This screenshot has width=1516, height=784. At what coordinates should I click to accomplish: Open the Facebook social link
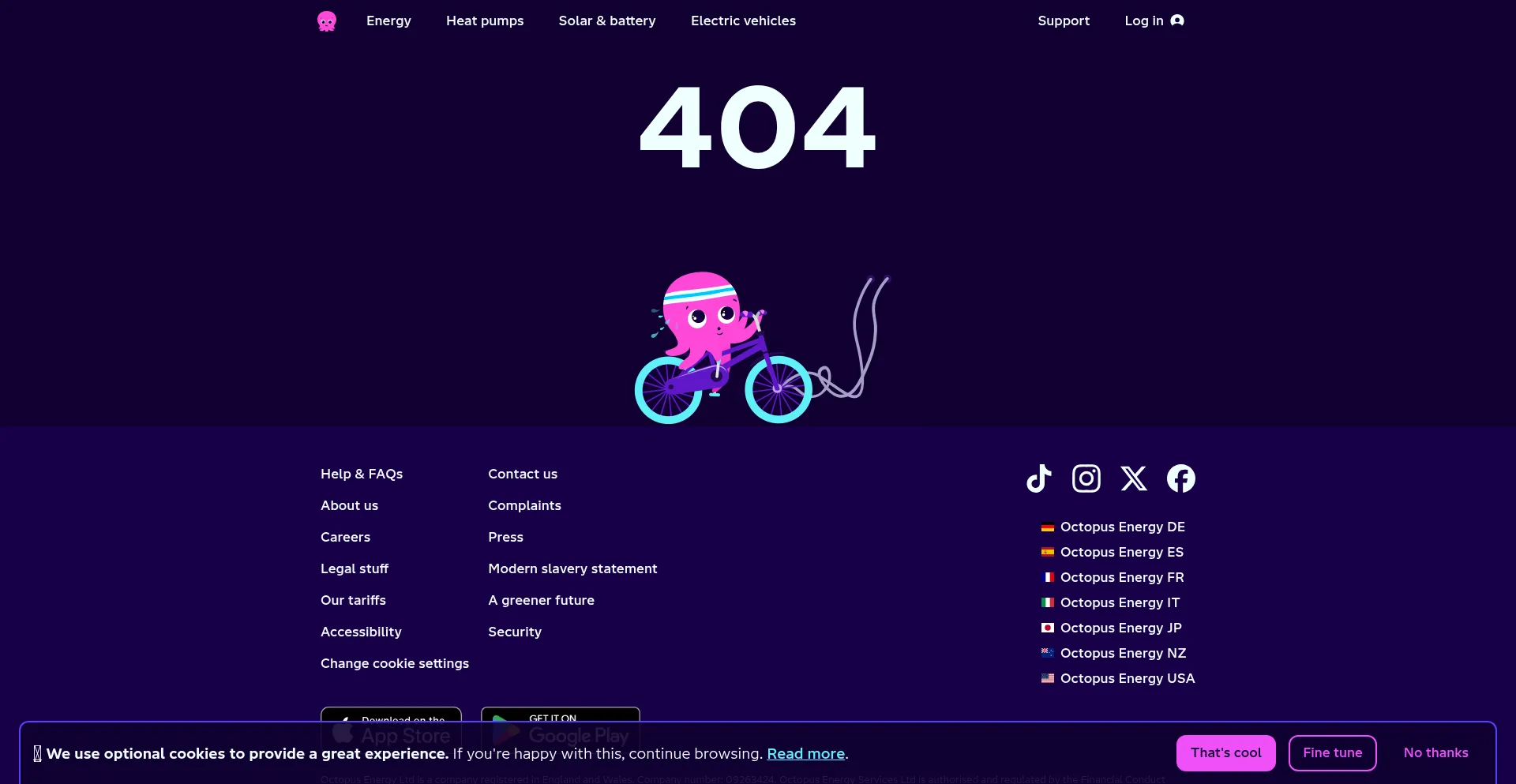tap(1181, 478)
